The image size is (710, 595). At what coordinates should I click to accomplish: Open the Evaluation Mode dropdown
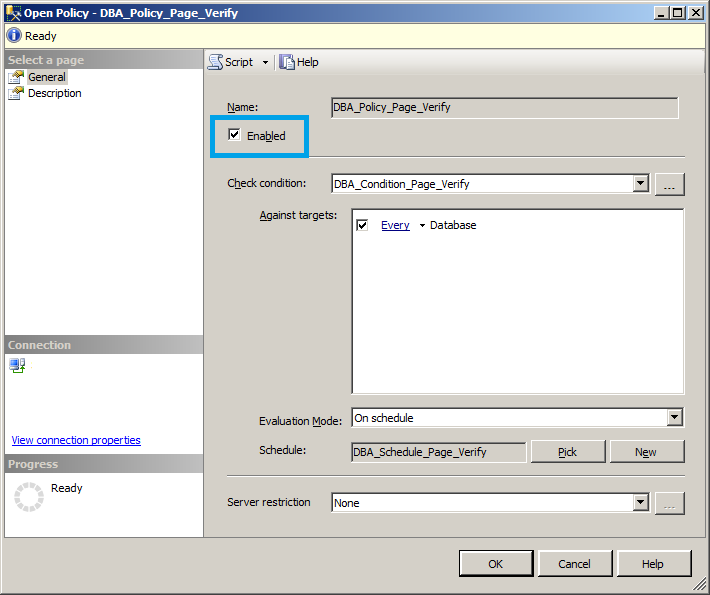pos(674,418)
